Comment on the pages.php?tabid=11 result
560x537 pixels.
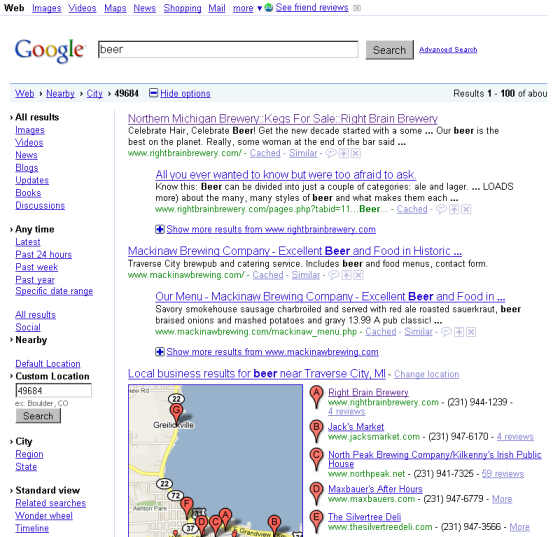441,209
